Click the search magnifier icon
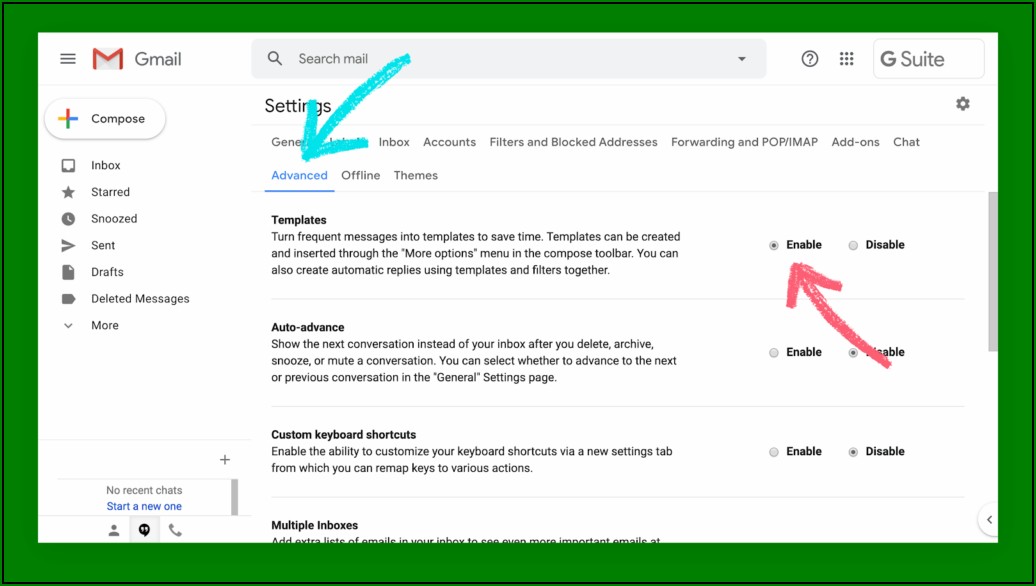Screen dimensions: 1036x586 click(x=275, y=58)
